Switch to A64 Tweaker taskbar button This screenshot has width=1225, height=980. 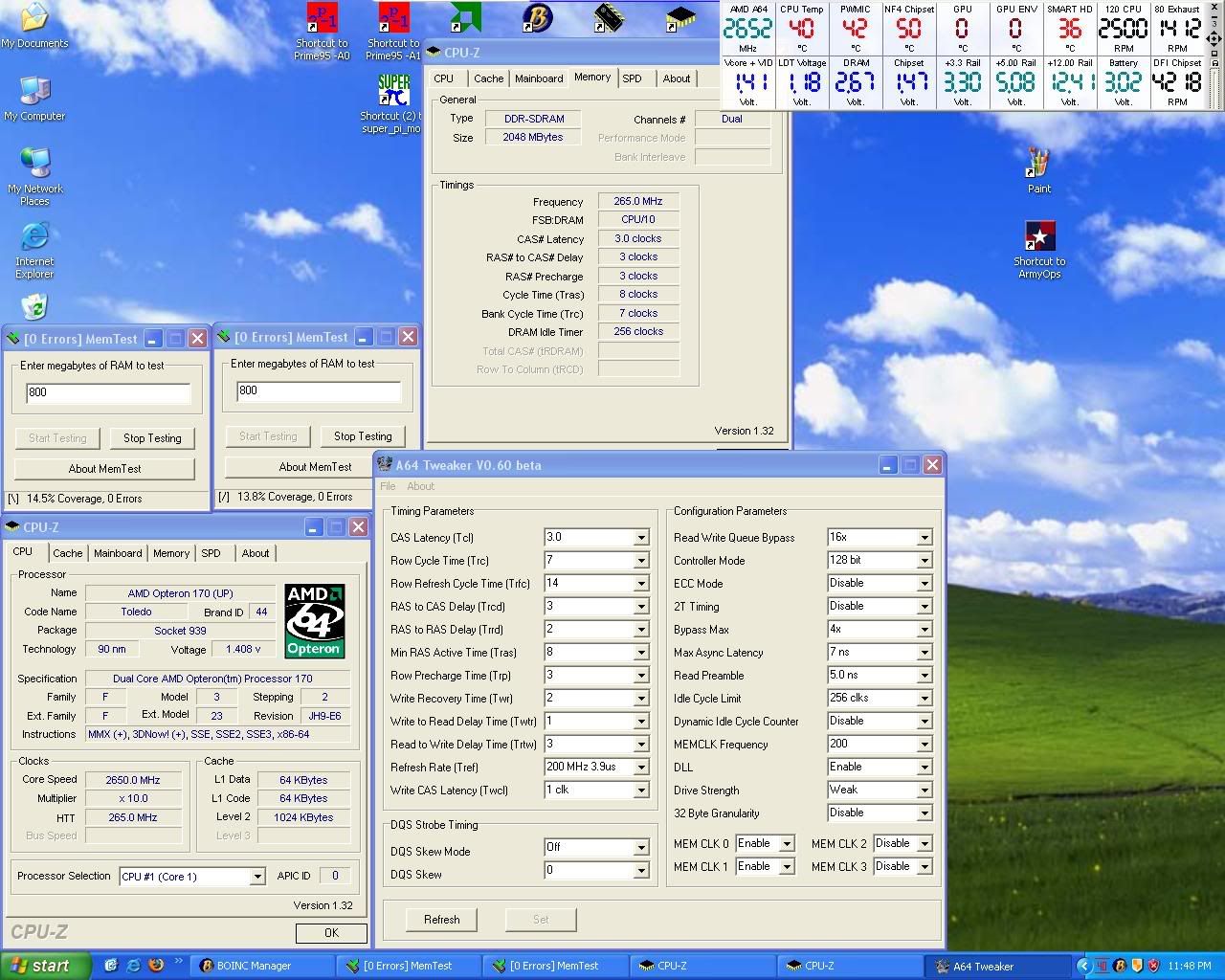pyautogui.click(x=995, y=966)
